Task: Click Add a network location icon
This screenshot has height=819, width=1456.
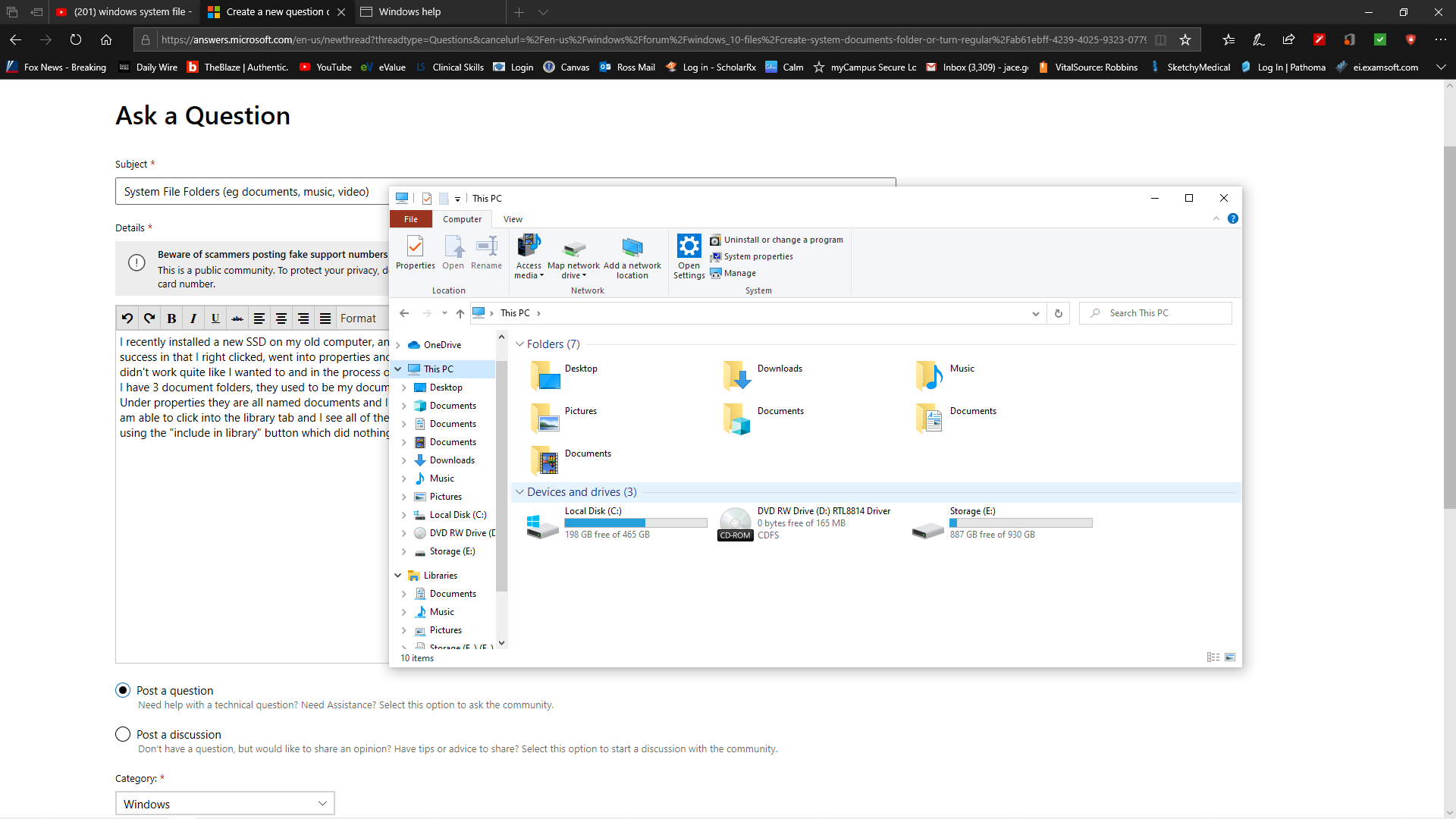Action: click(x=632, y=256)
